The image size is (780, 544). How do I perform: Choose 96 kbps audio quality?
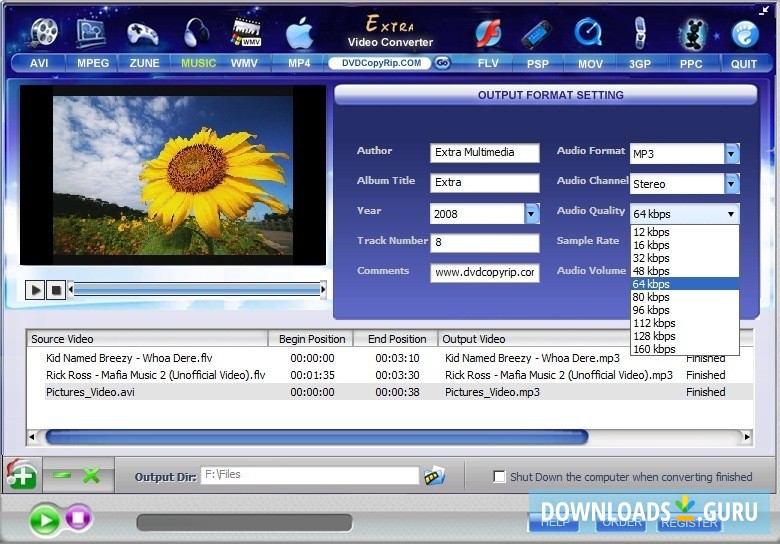pyautogui.click(x=684, y=310)
